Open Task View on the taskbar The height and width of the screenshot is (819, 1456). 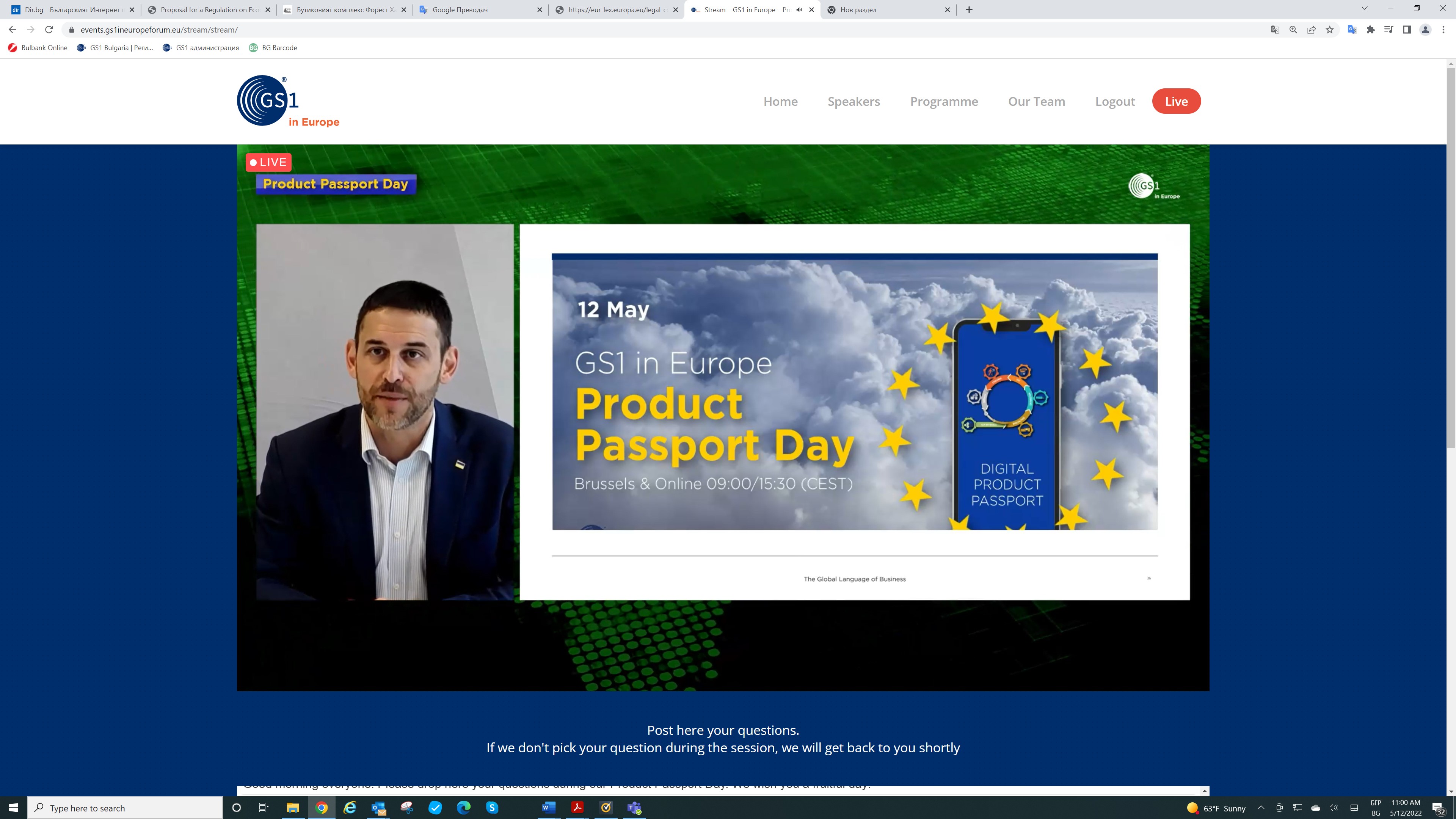tap(264, 808)
